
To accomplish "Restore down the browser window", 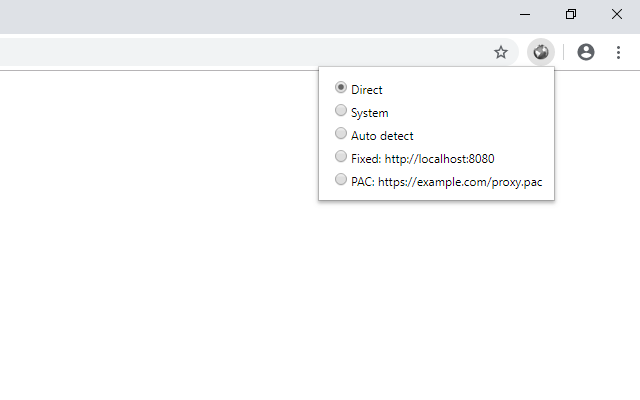I will [x=571, y=14].
